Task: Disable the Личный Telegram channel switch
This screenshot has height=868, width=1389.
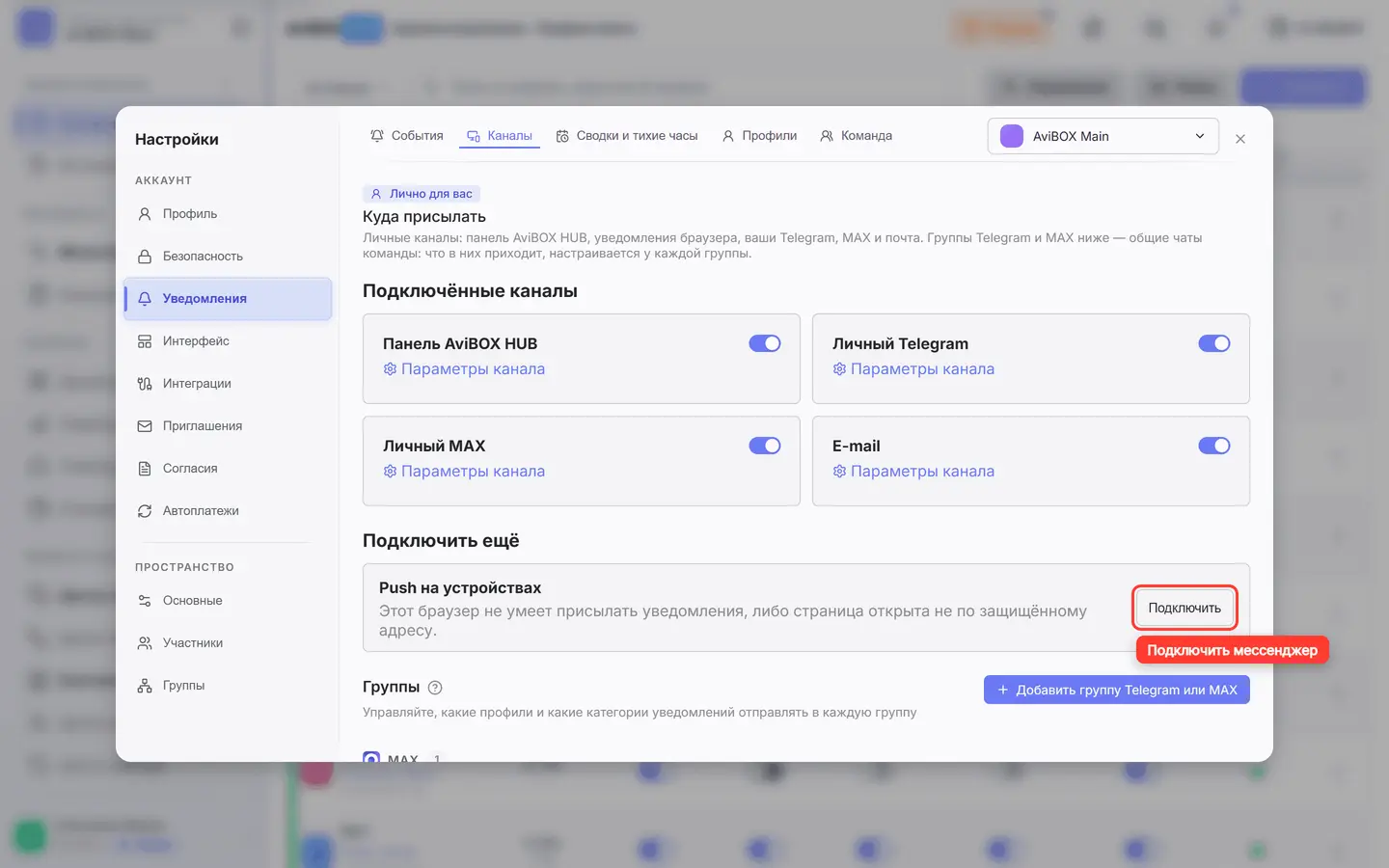Action: click(1214, 343)
